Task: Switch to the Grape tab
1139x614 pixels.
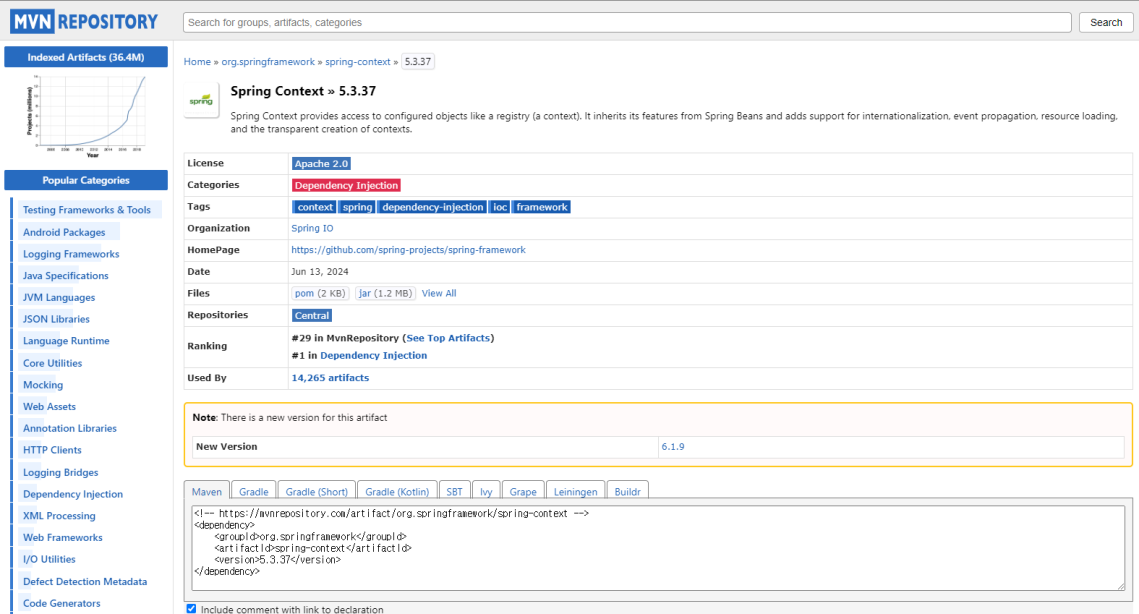Action: pyautogui.click(x=523, y=491)
